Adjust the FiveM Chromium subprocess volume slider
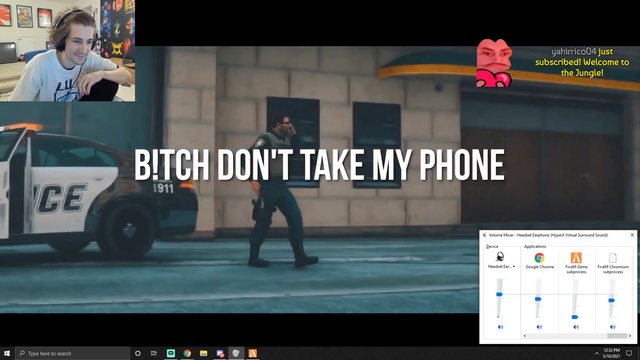 pos(611,300)
